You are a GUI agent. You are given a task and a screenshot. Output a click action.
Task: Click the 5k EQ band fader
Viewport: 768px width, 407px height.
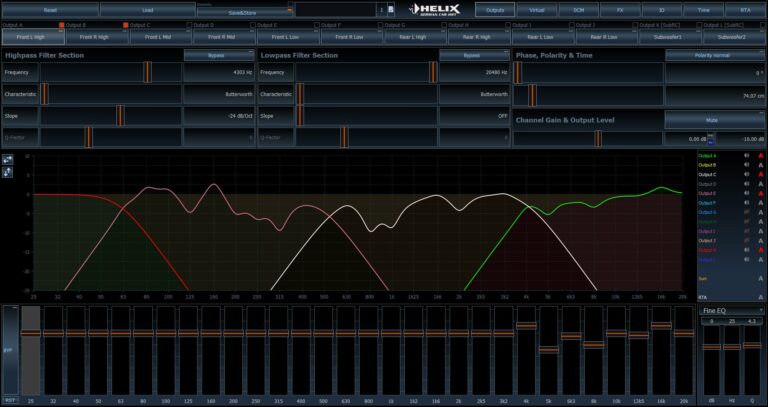pos(549,350)
